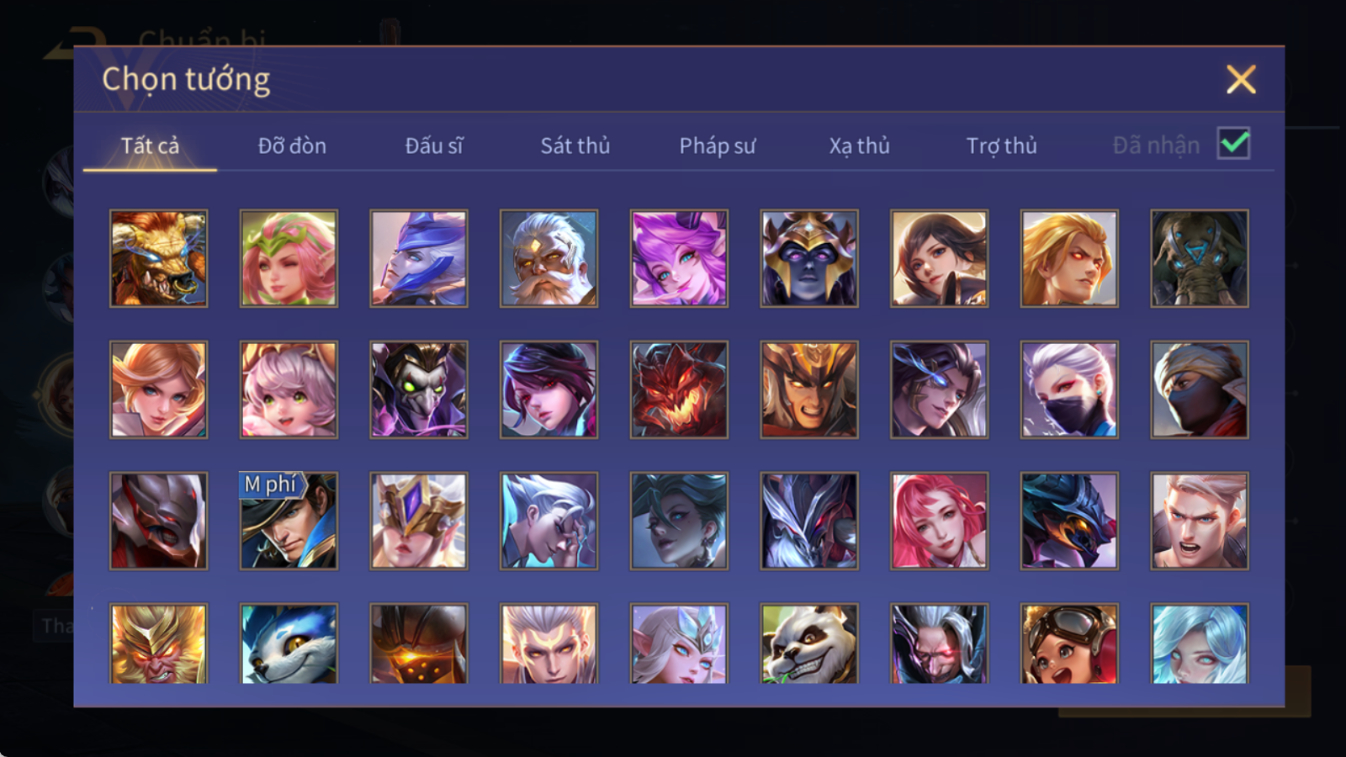Filter heroes by Xạ thủ tab

[x=859, y=146]
